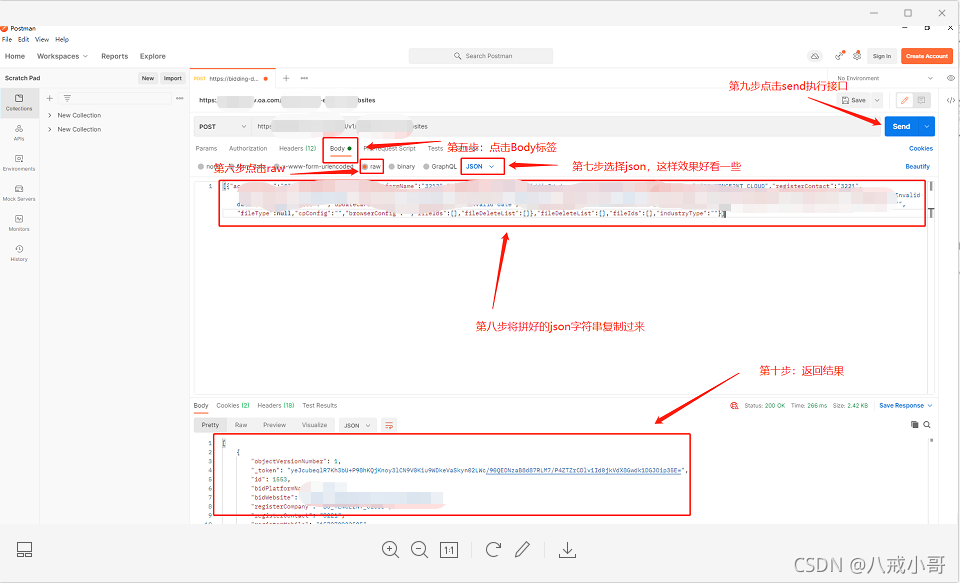Open the APIs sidebar panel
The height and width of the screenshot is (583, 960).
(19, 132)
